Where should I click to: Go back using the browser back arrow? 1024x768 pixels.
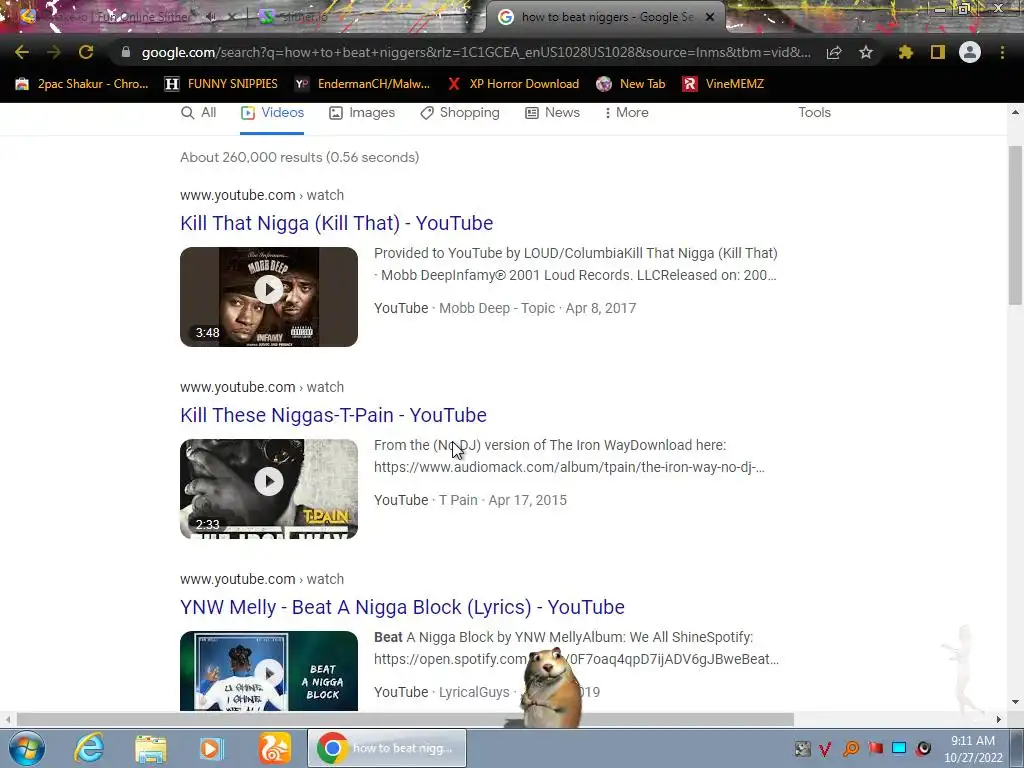[x=22, y=52]
